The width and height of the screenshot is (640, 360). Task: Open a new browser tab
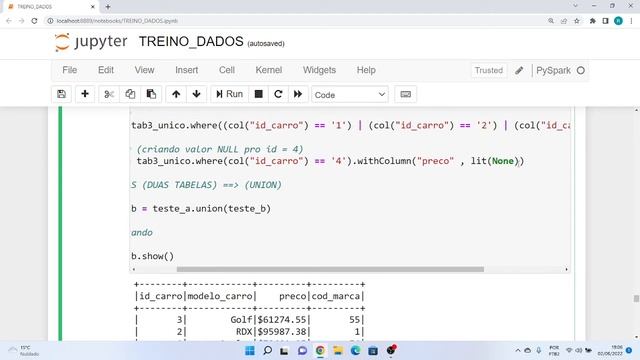(108, 7)
